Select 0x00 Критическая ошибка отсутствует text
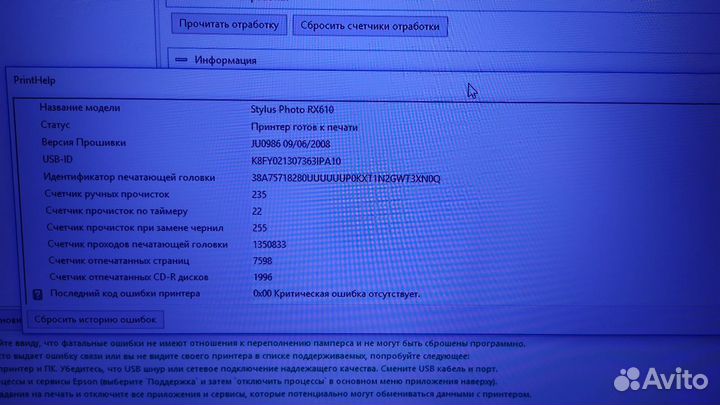The image size is (720, 405). tap(336, 294)
